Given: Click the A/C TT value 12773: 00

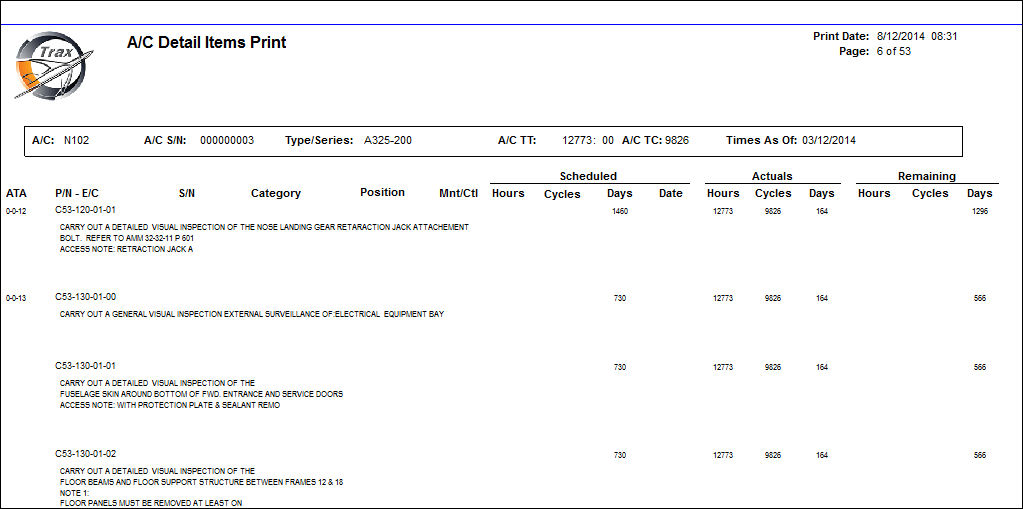Looking at the screenshot, I should (588, 140).
